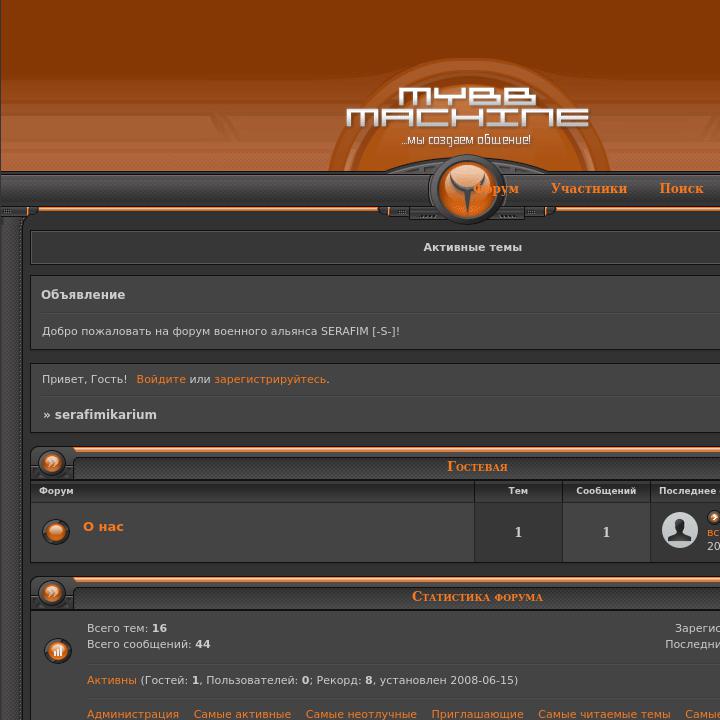Open the Поиск menu item
The image size is (720, 720).
click(x=681, y=188)
